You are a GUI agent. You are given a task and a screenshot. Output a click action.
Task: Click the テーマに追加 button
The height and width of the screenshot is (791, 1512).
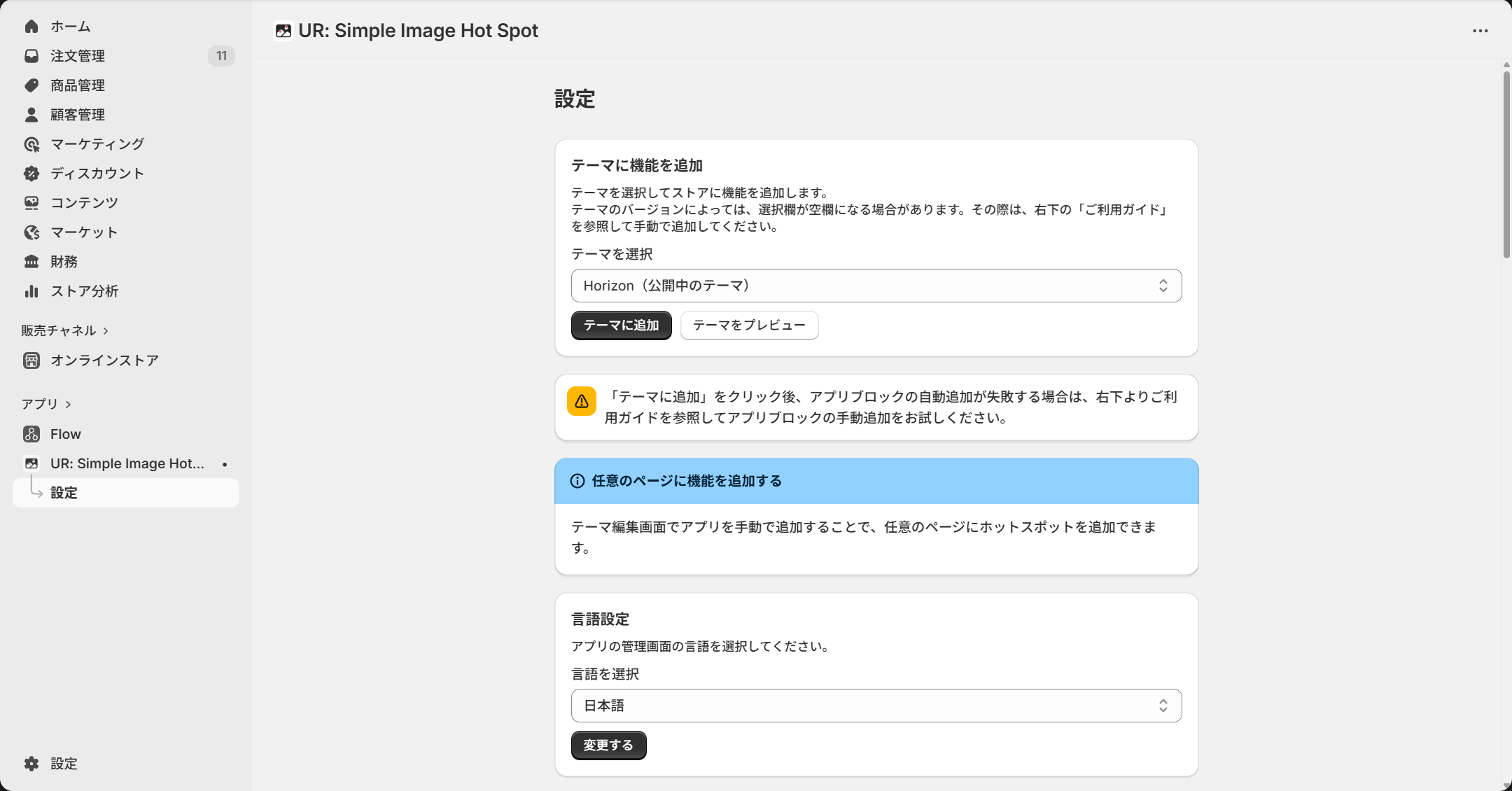coord(621,325)
